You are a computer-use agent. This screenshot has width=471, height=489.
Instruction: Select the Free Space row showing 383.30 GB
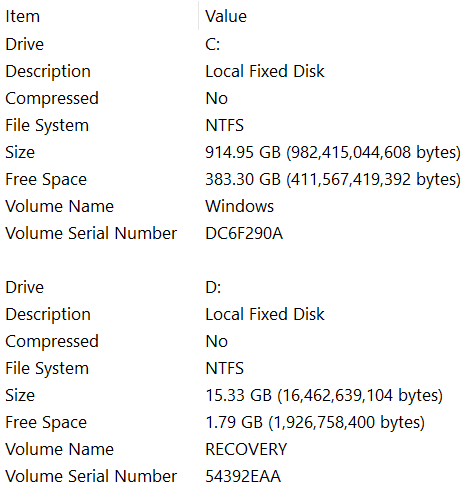[x=235, y=179]
